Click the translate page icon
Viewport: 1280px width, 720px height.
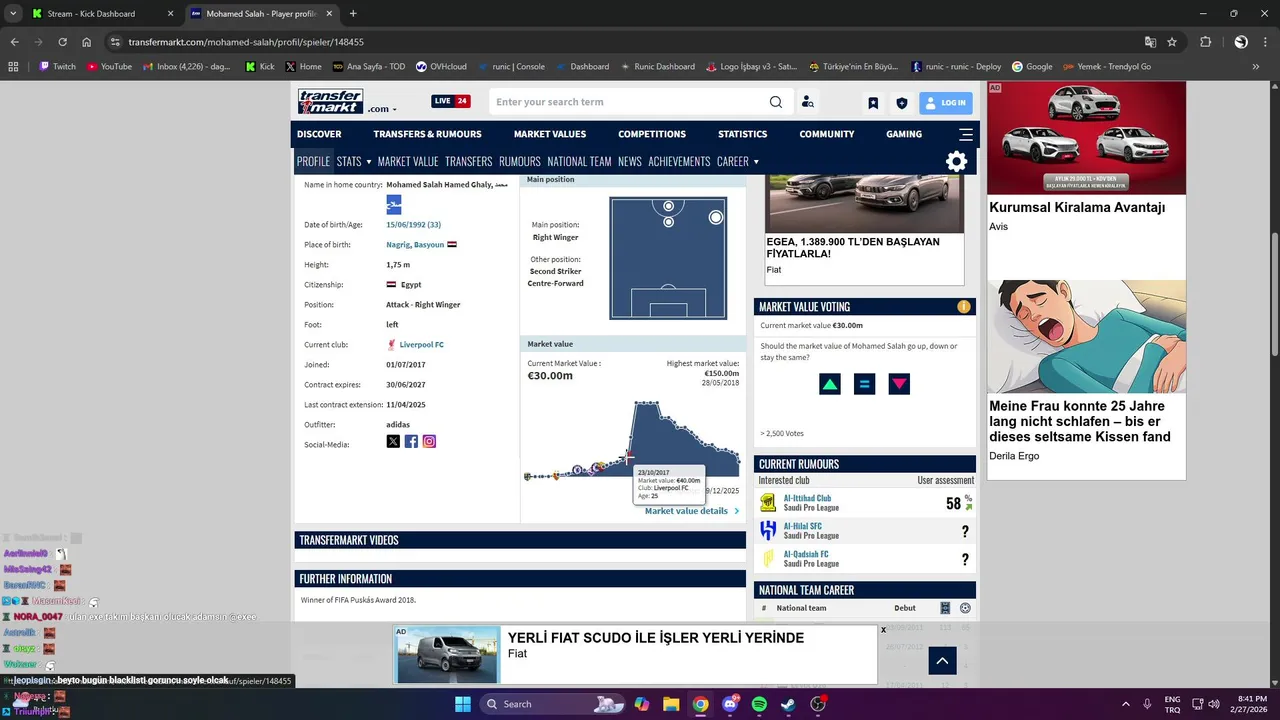(x=1150, y=42)
